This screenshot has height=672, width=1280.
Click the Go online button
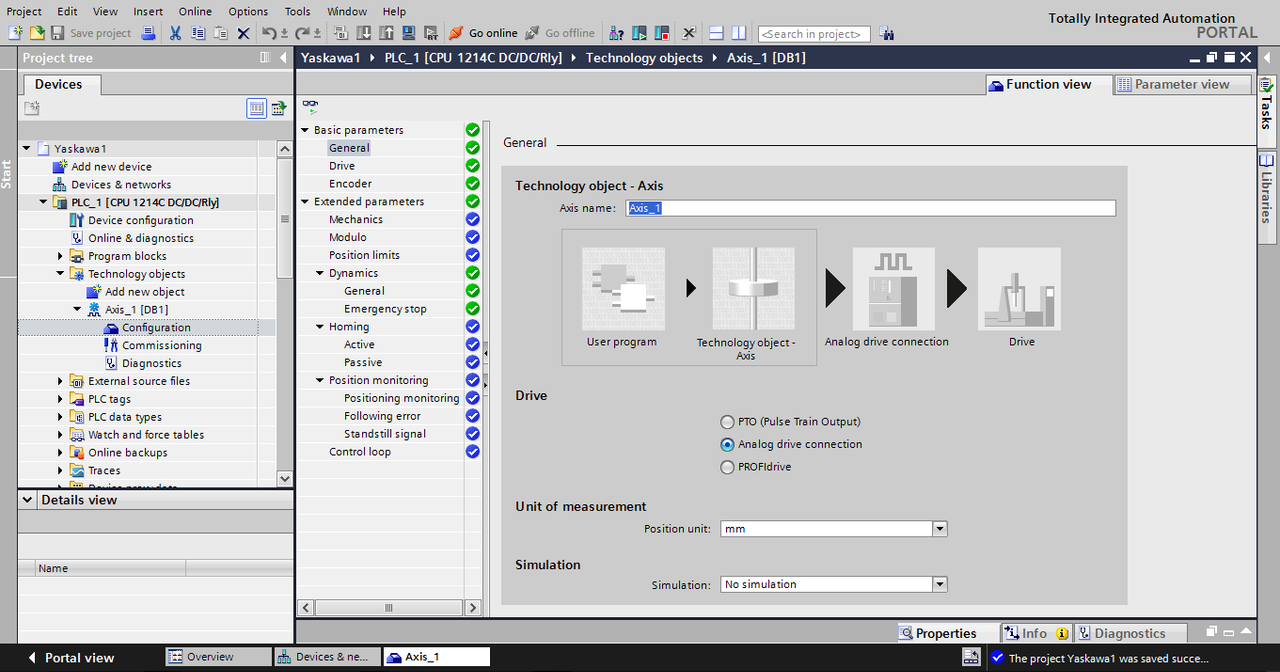pos(484,33)
